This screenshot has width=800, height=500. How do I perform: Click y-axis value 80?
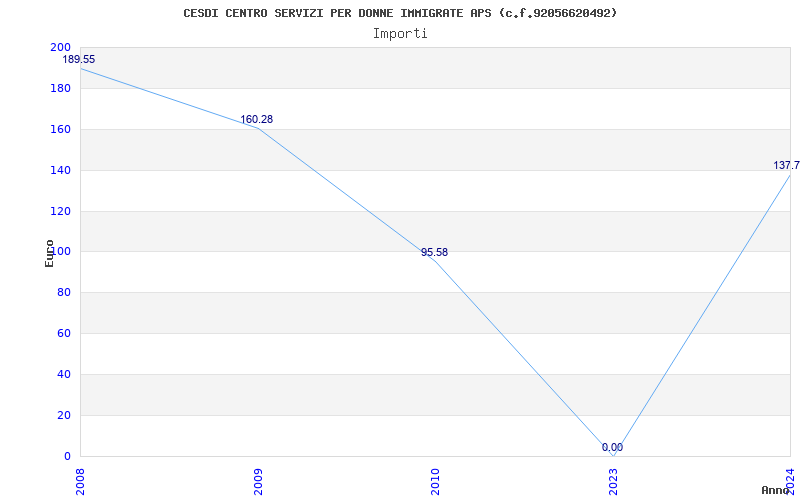pos(64,293)
